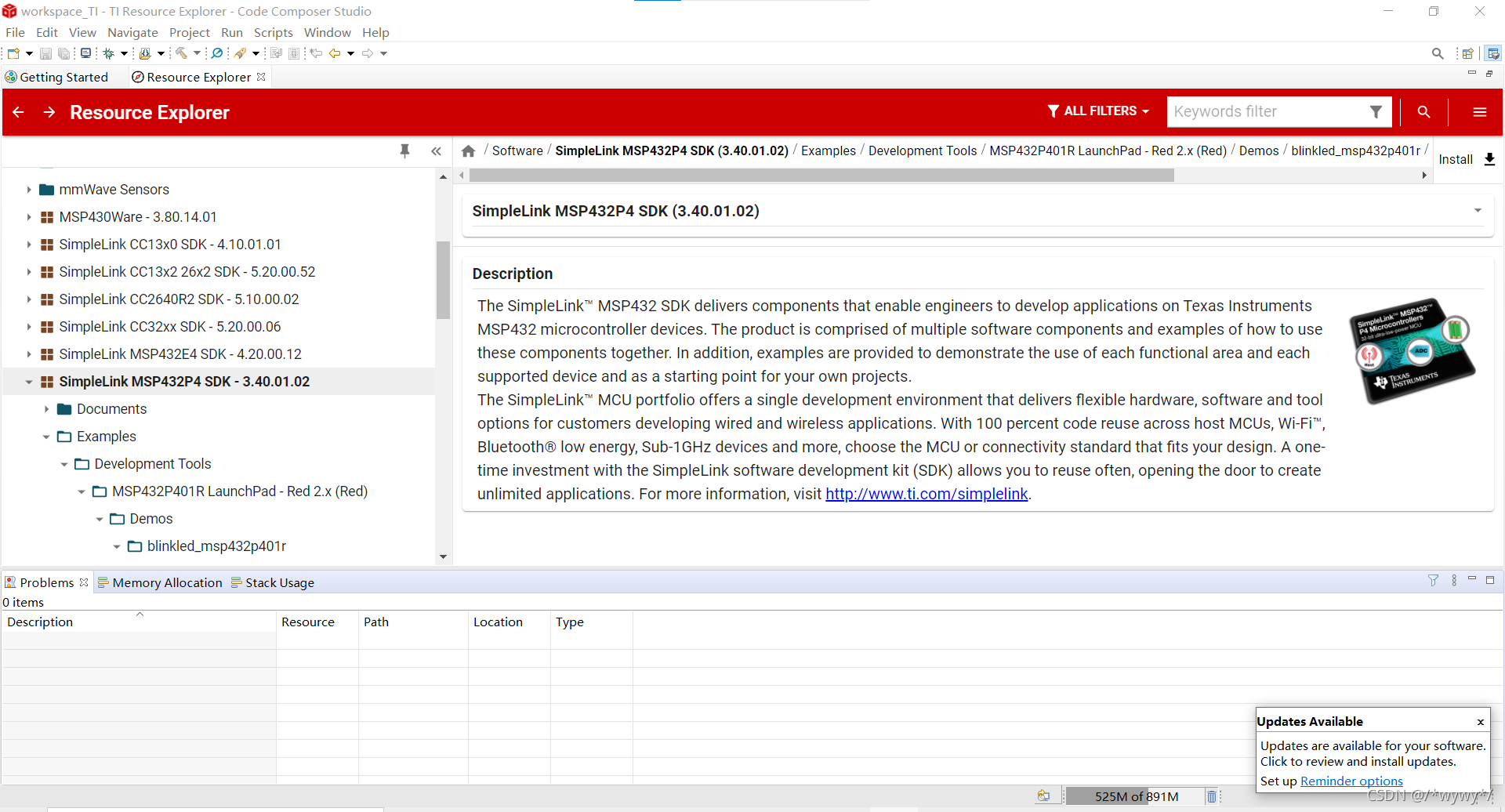Click the Install button

pyautogui.click(x=1467, y=159)
